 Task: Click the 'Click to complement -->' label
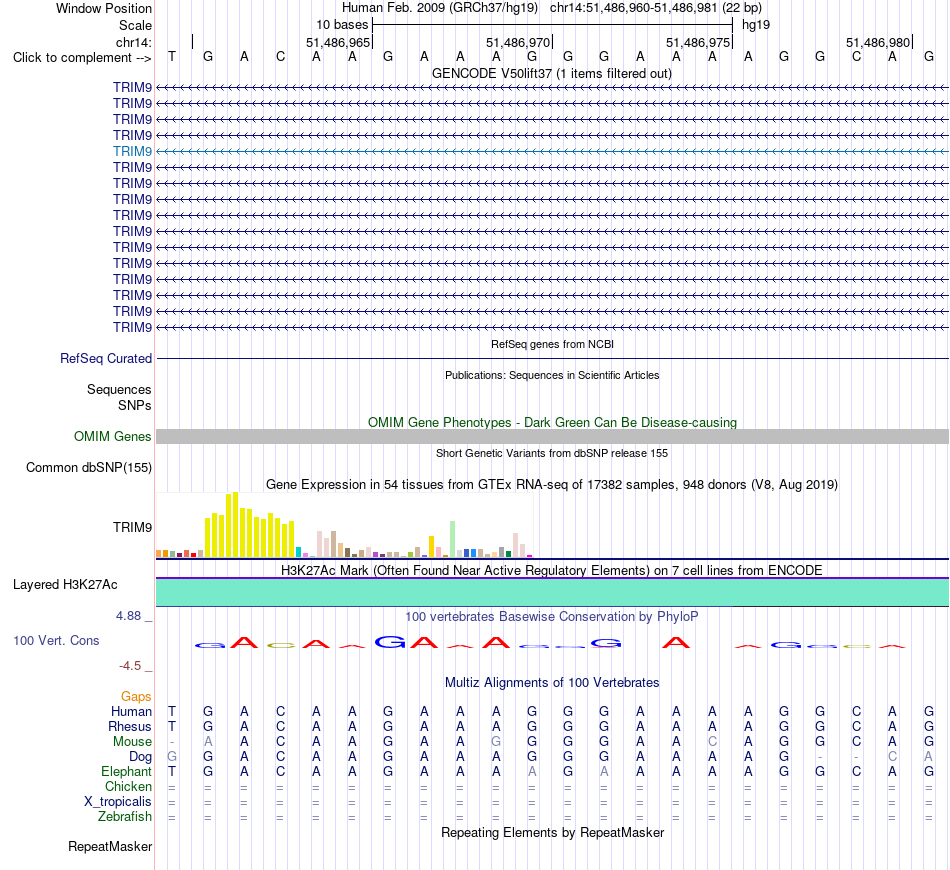click(x=82, y=58)
